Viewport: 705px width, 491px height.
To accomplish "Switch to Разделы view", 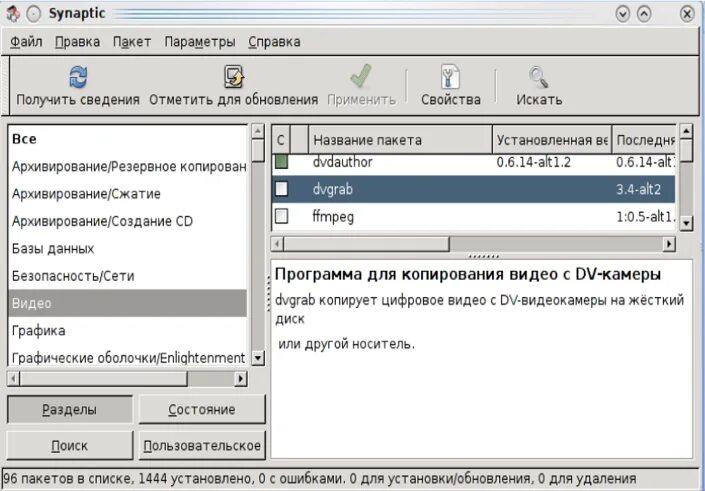I will pos(70,409).
